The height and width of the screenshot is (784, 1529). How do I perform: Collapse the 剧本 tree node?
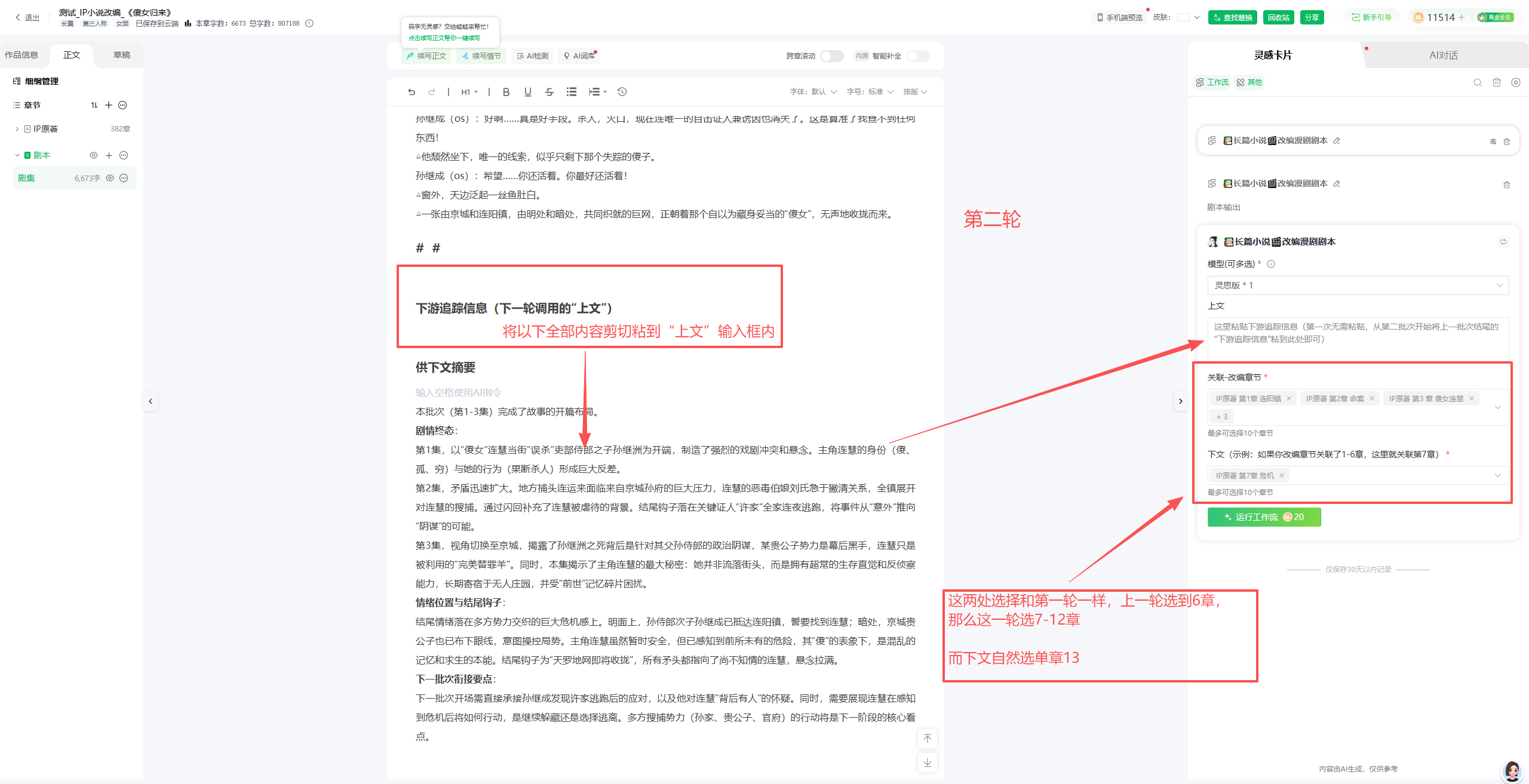[x=17, y=155]
